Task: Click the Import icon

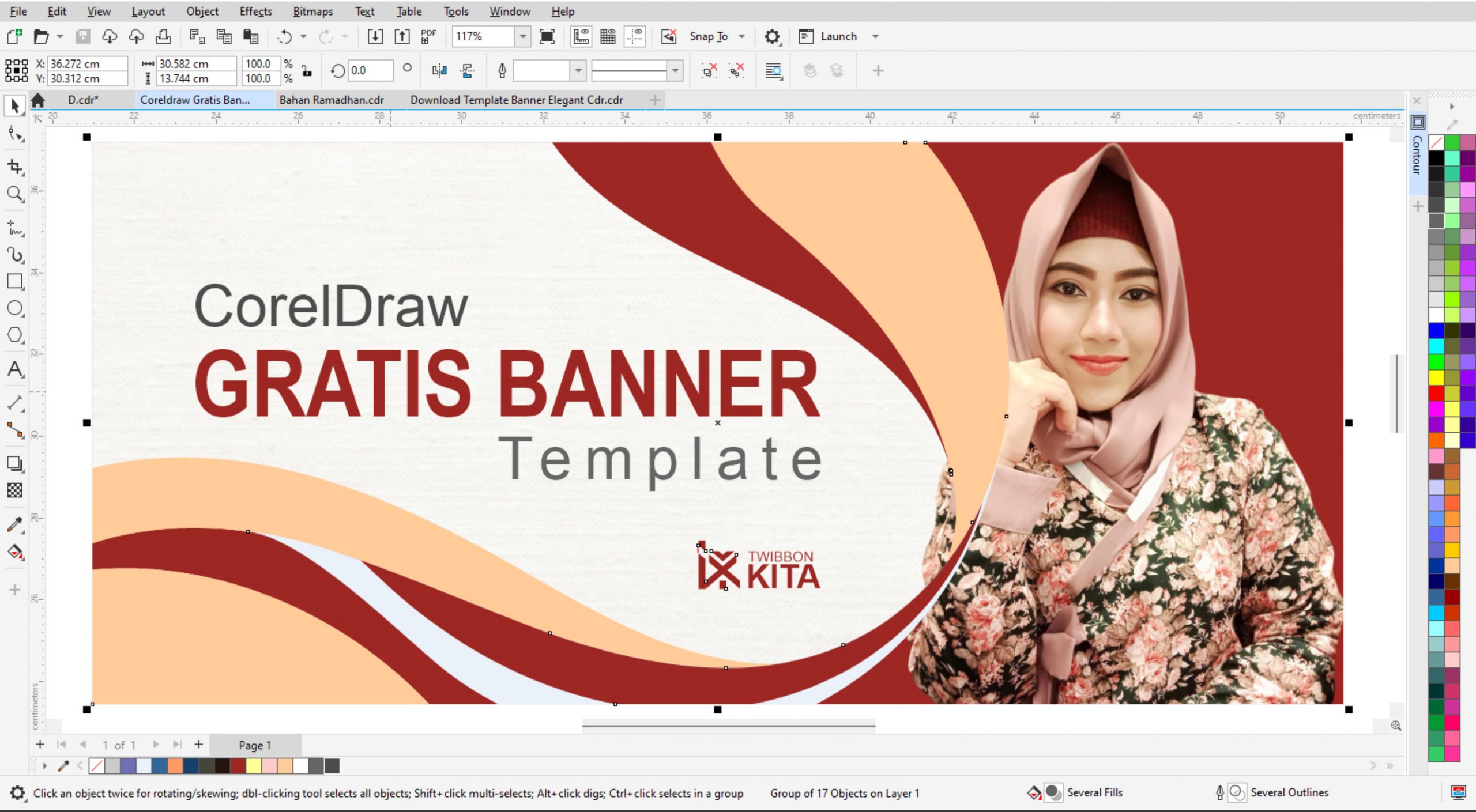Action: (375, 36)
